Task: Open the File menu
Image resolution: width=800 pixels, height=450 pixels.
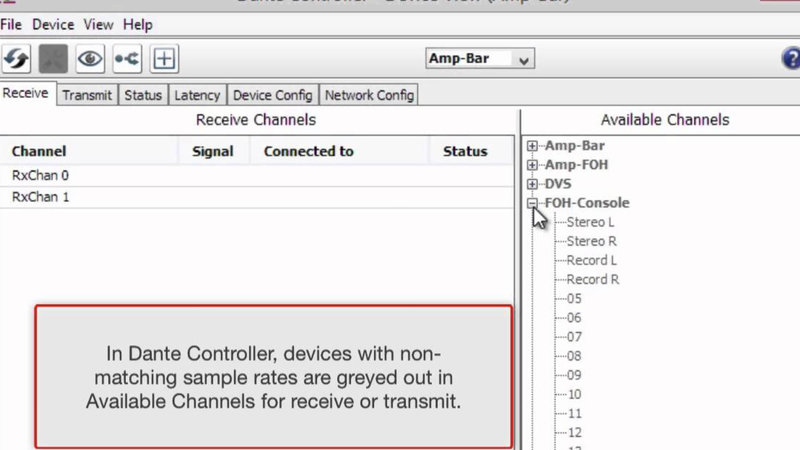Action: [11, 24]
